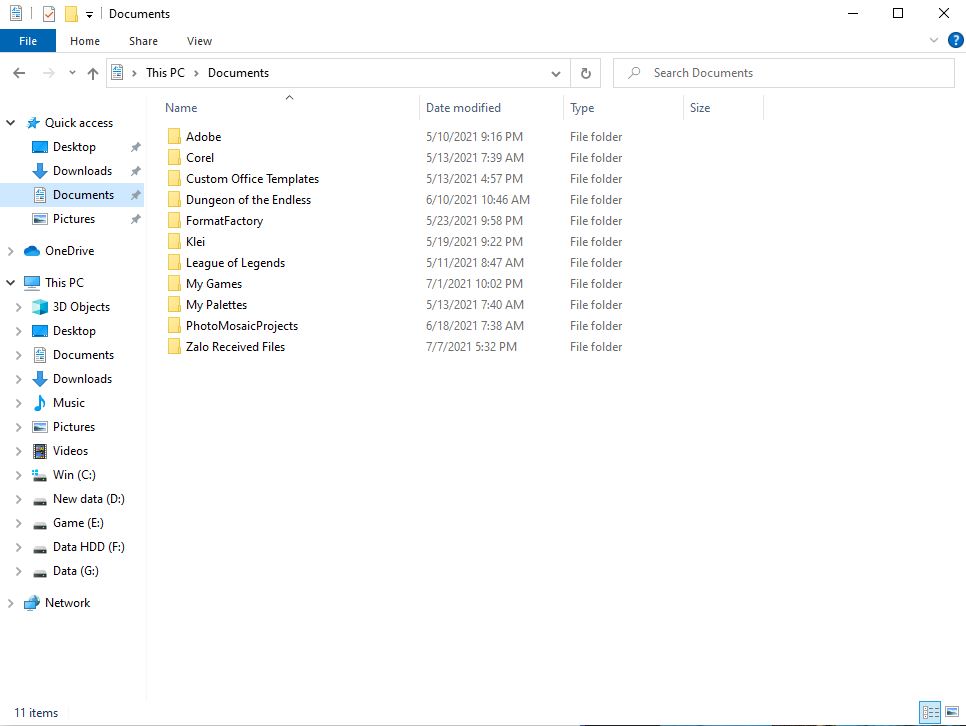Image resolution: width=966 pixels, height=726 pixels.
Task: Click the Back navigation arrow
Action: [x=19, y=73]
